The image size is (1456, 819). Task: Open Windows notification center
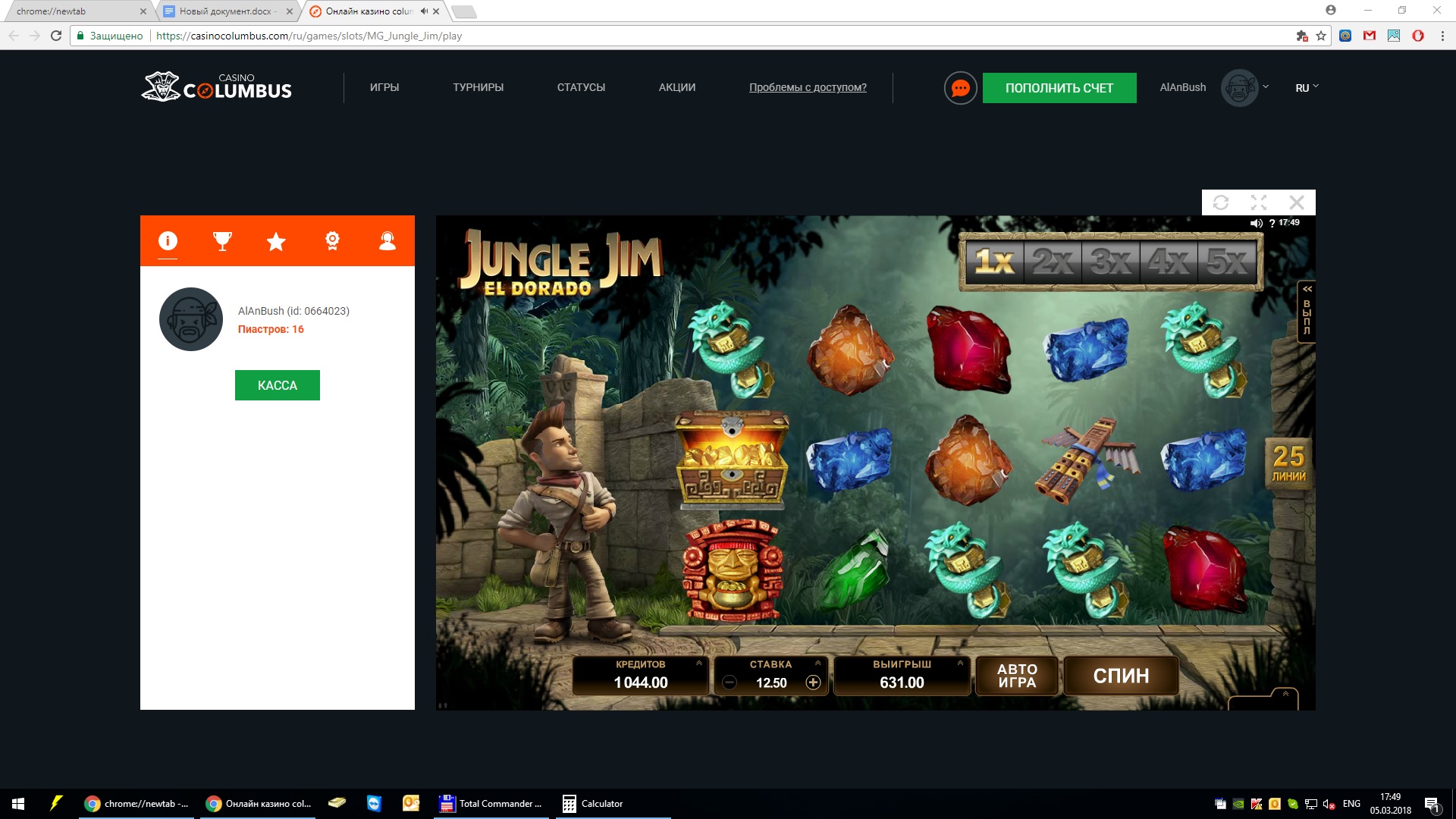pos(1432,805)
